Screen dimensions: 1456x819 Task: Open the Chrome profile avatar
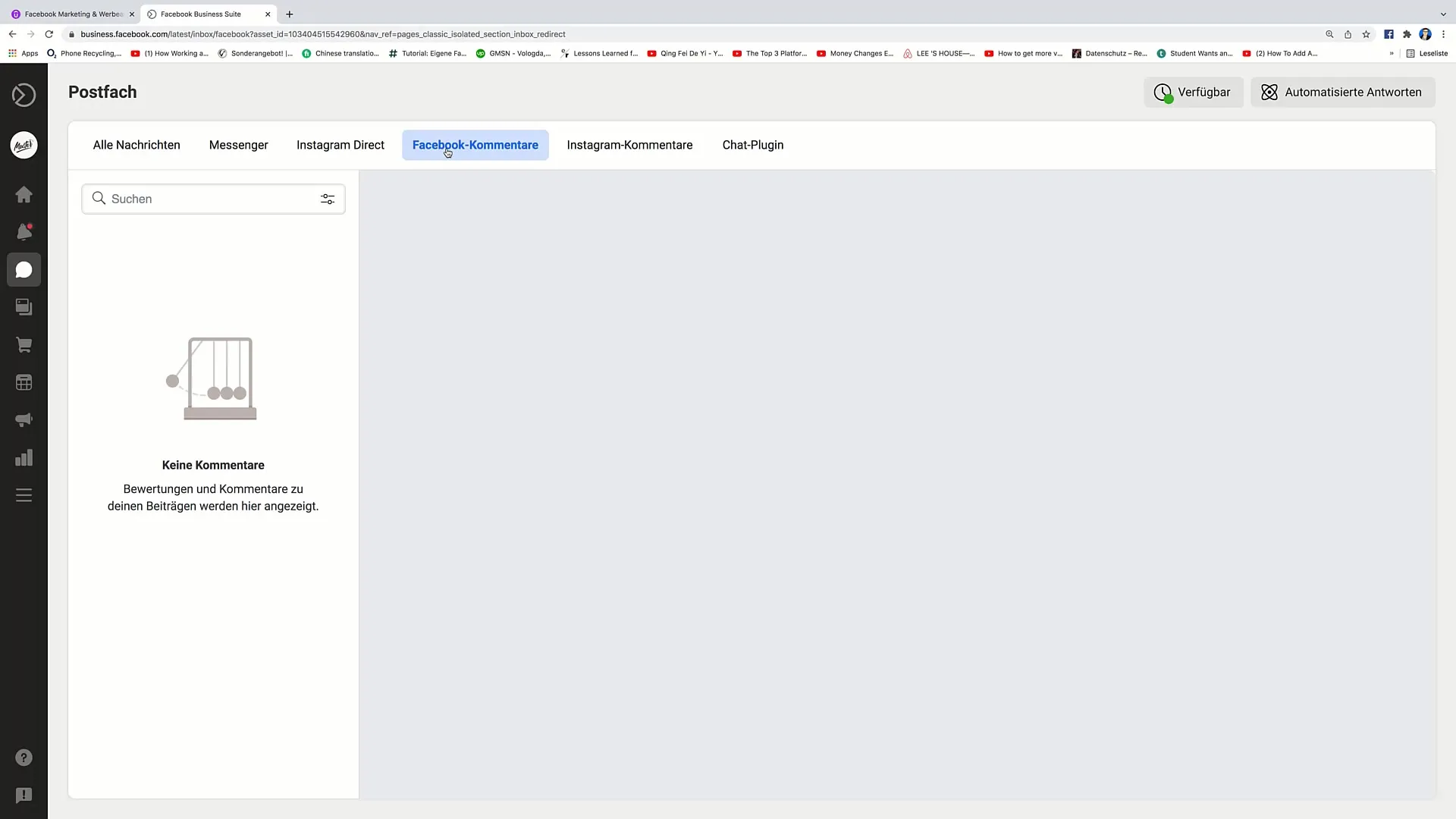coord(1425,34)
